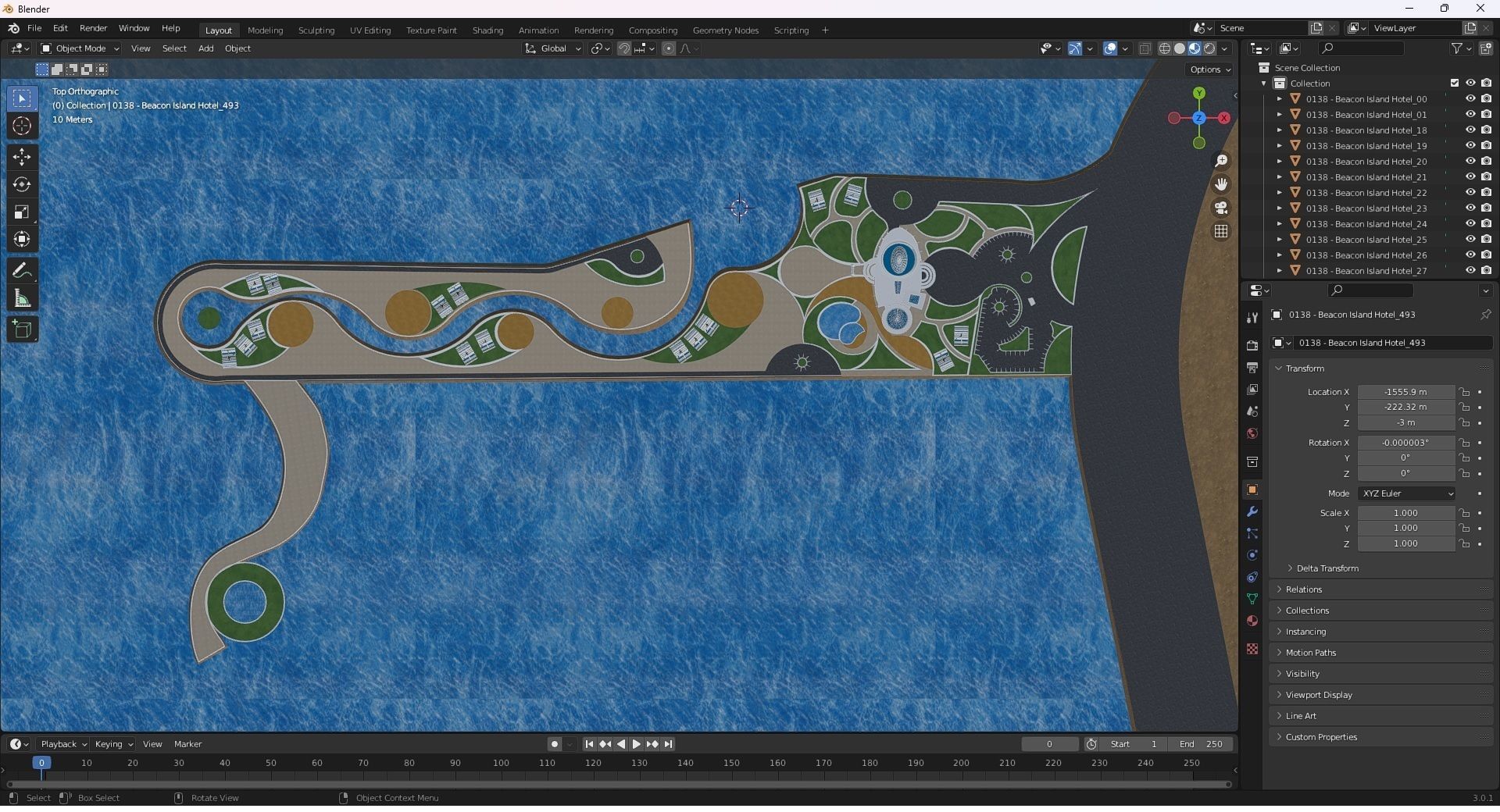Open the Tool properties tab

pos(1252,317)
